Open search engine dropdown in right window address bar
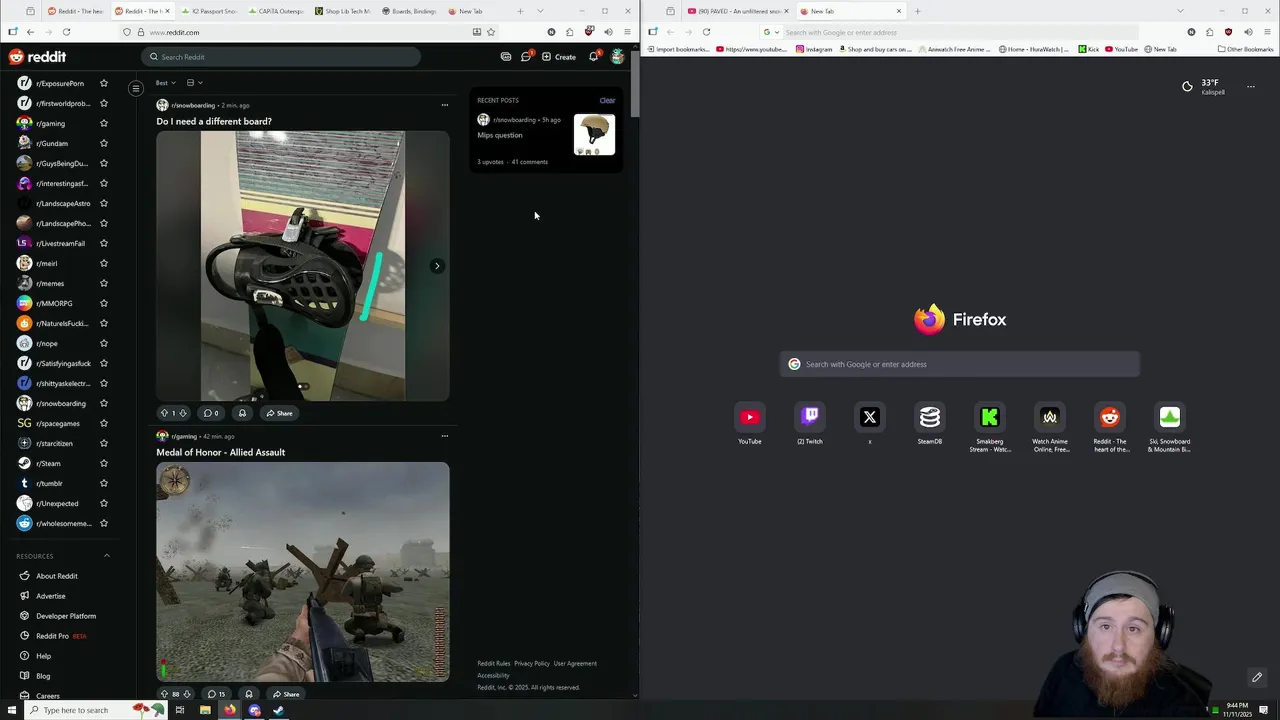1280x720 pixels. coord(769,32)
